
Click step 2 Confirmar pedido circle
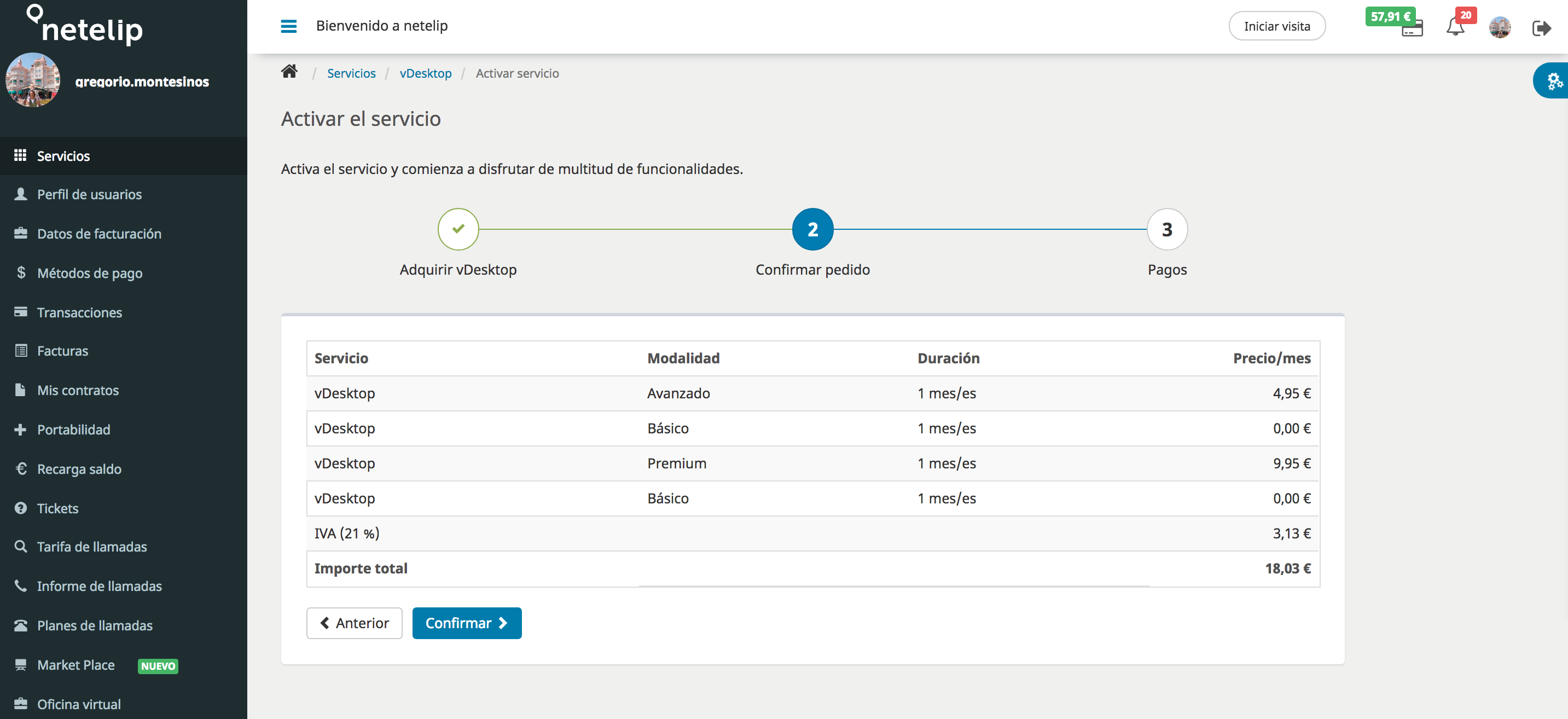tap(812, 229)
